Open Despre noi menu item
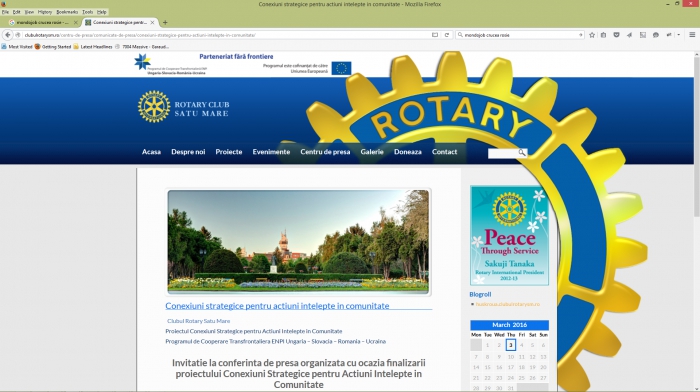This screenshot has height=392, width=700. click(188, 152)
